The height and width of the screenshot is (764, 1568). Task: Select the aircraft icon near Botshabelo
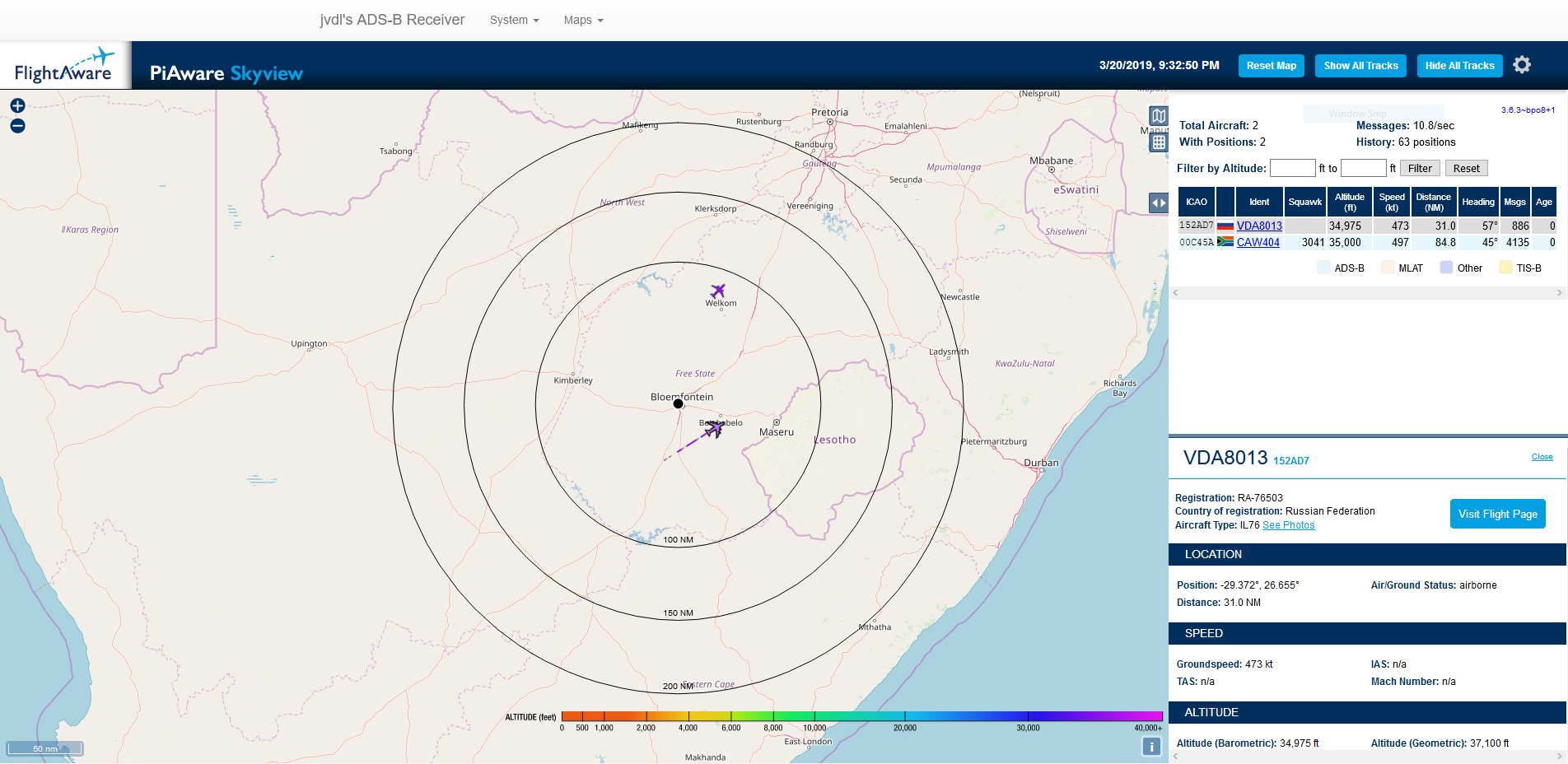(714, 428)
